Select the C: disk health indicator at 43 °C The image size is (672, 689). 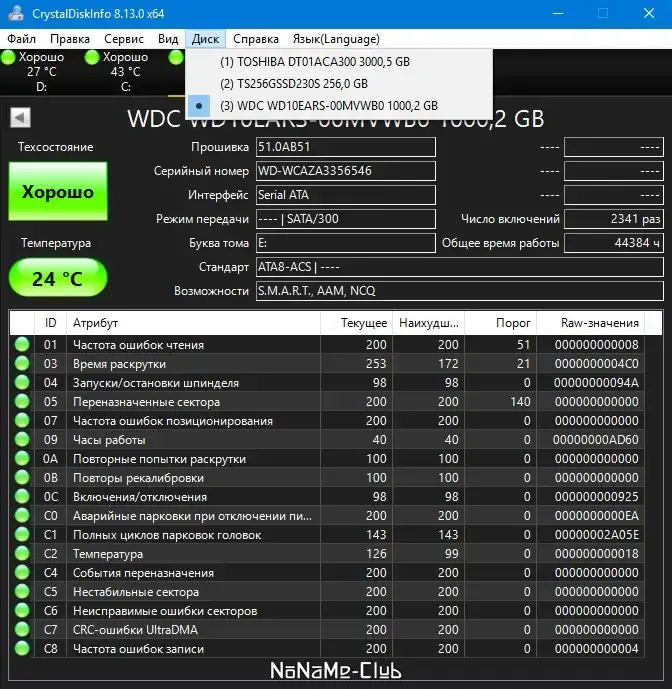tap(118, 72)
